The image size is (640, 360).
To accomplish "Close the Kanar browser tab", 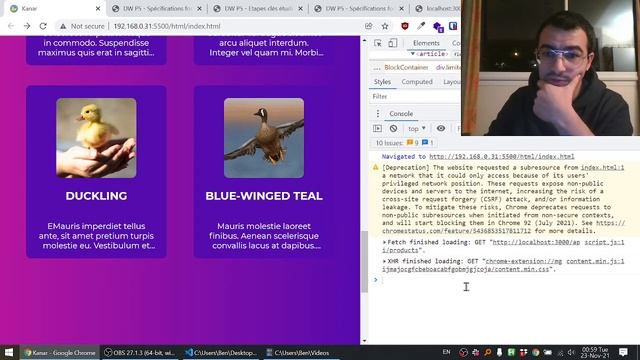I will coord(98,9).
